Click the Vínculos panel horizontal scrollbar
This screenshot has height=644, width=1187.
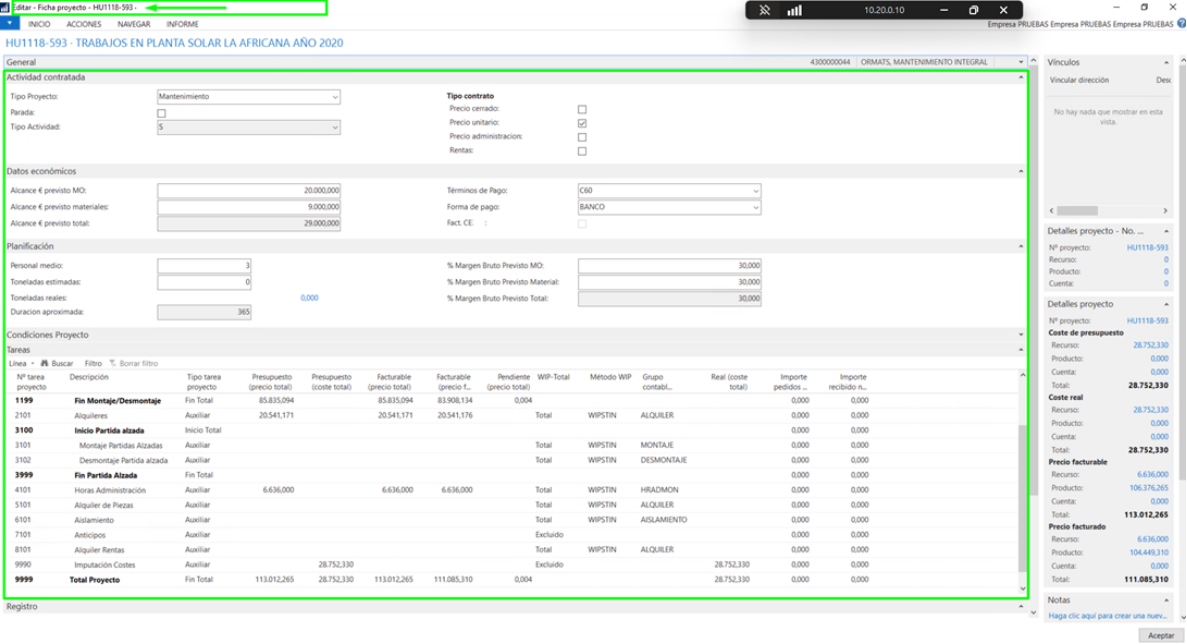1077,211
